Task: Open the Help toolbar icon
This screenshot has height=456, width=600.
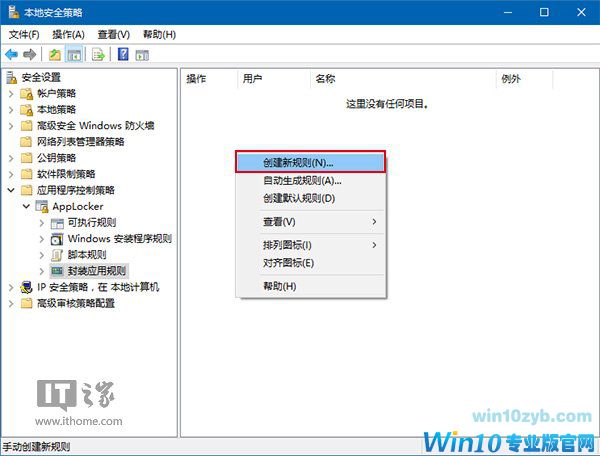Action: tap(123, 54)
